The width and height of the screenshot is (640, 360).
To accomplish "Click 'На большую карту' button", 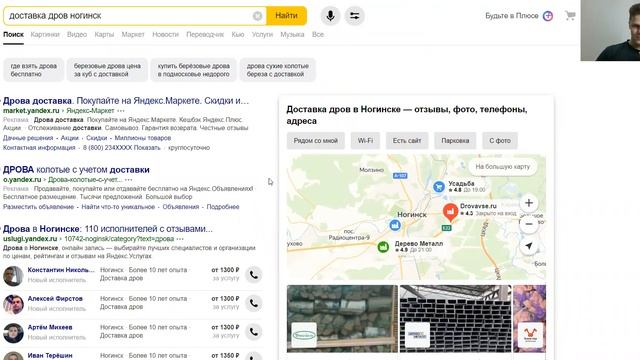I will (x=502, y=167).
